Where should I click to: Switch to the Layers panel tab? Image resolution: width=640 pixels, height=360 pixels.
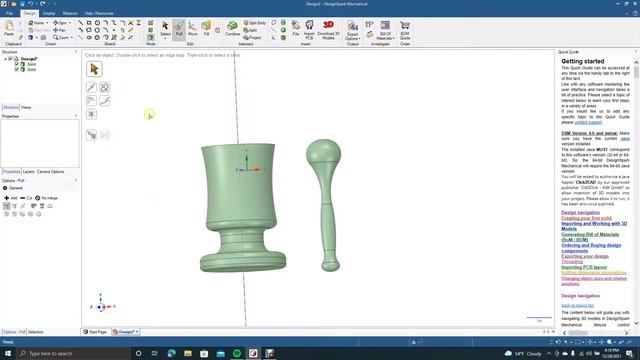tap(29, 172)
